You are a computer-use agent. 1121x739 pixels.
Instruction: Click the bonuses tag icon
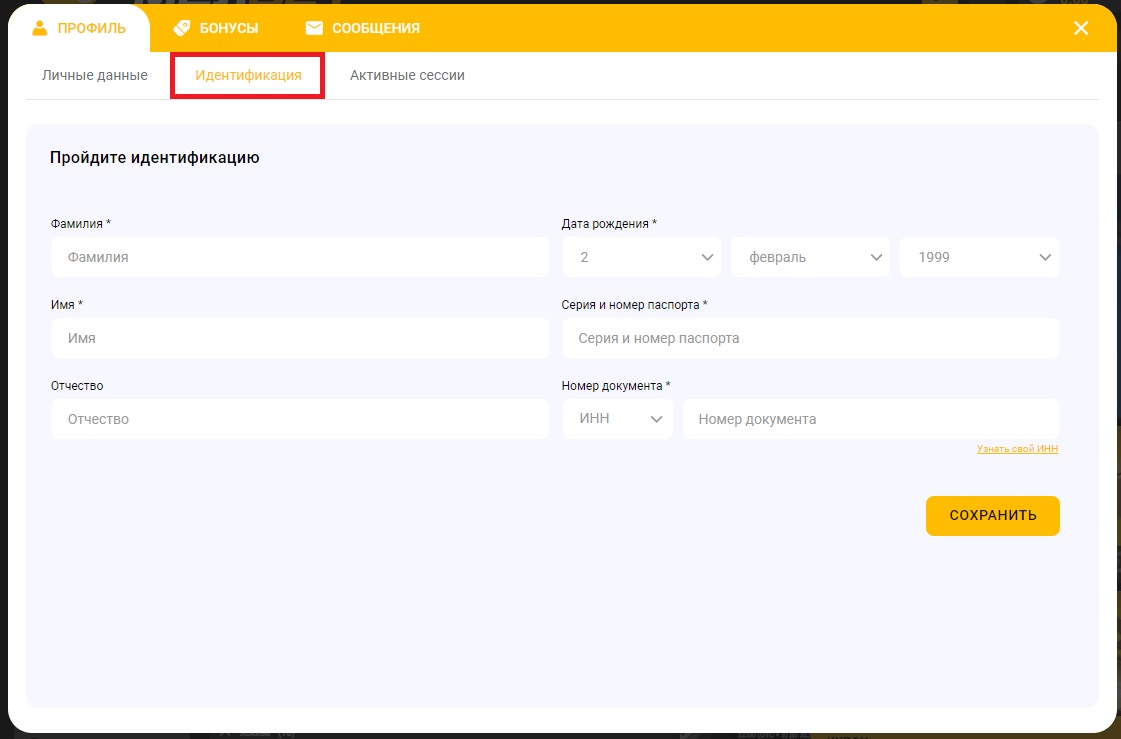(182, 28)
